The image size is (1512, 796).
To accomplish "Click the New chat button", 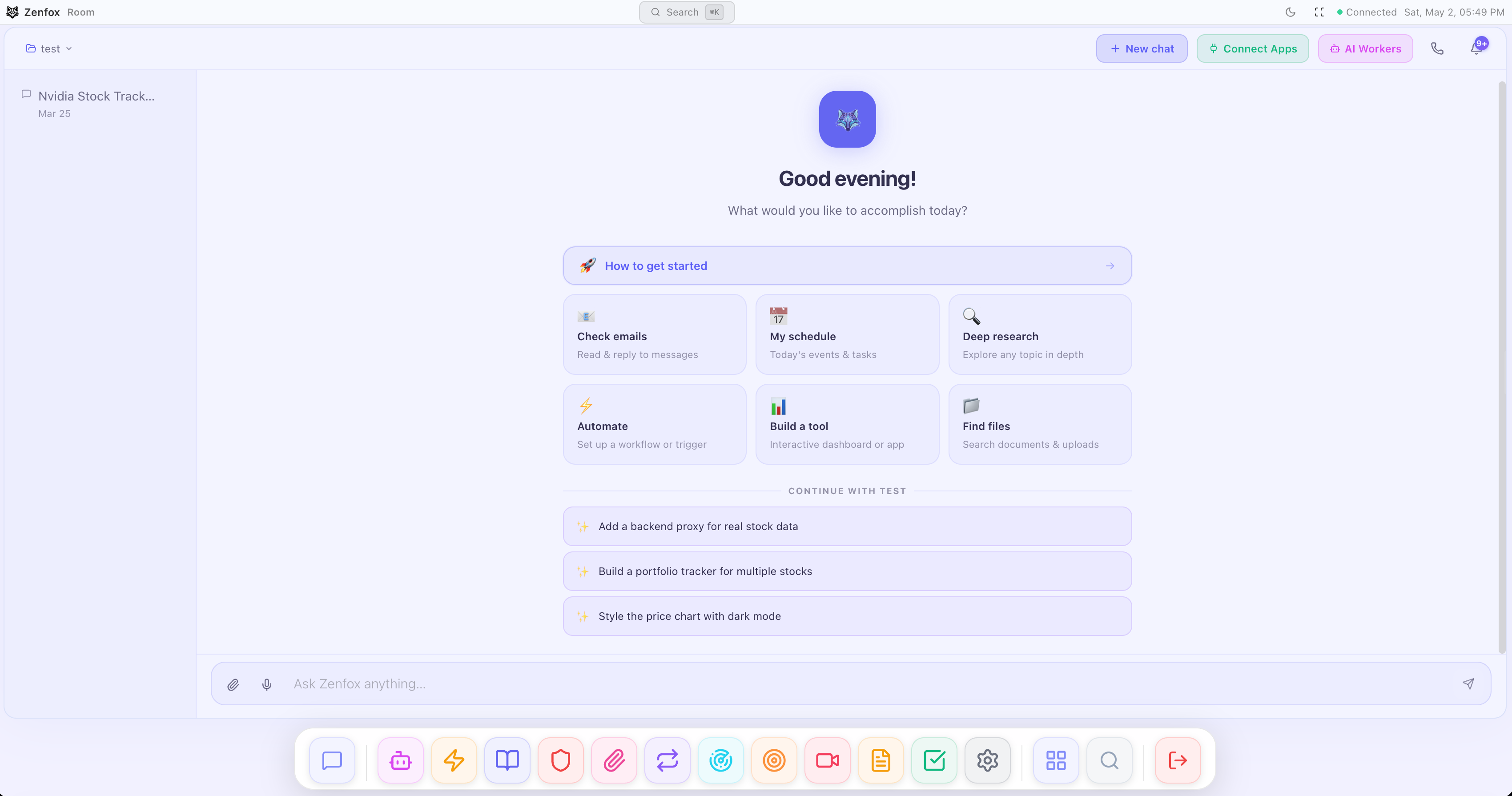I will (1142, 48).
